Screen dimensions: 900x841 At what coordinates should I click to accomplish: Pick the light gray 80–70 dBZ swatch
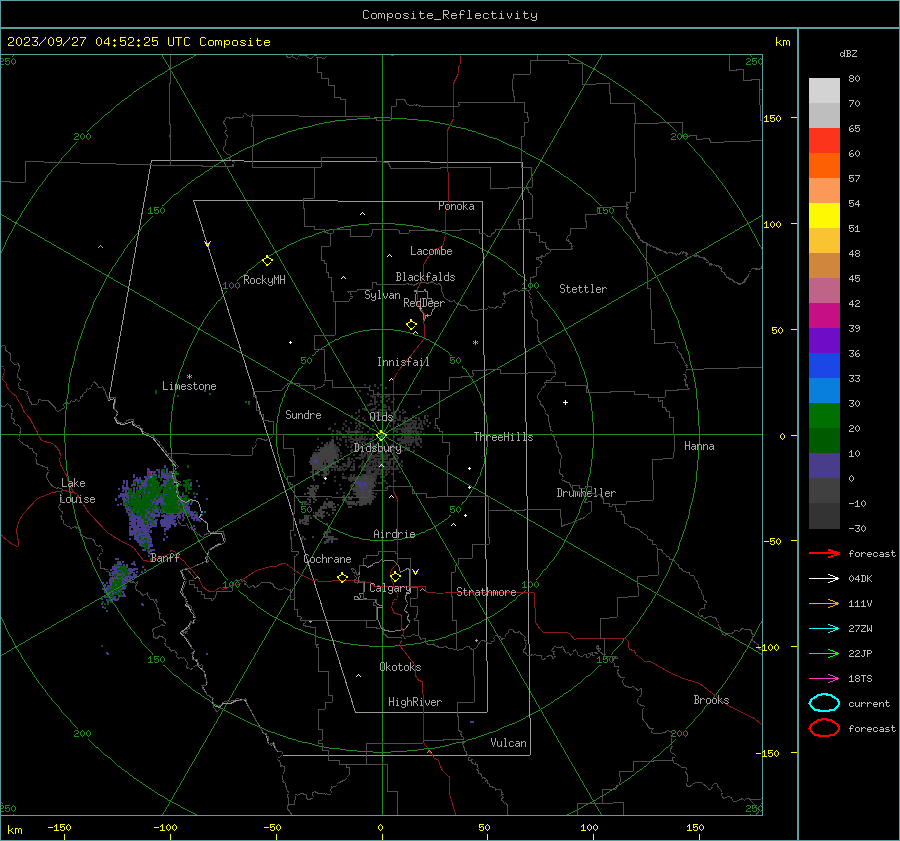pyautogui.click(x=824, y=91)
